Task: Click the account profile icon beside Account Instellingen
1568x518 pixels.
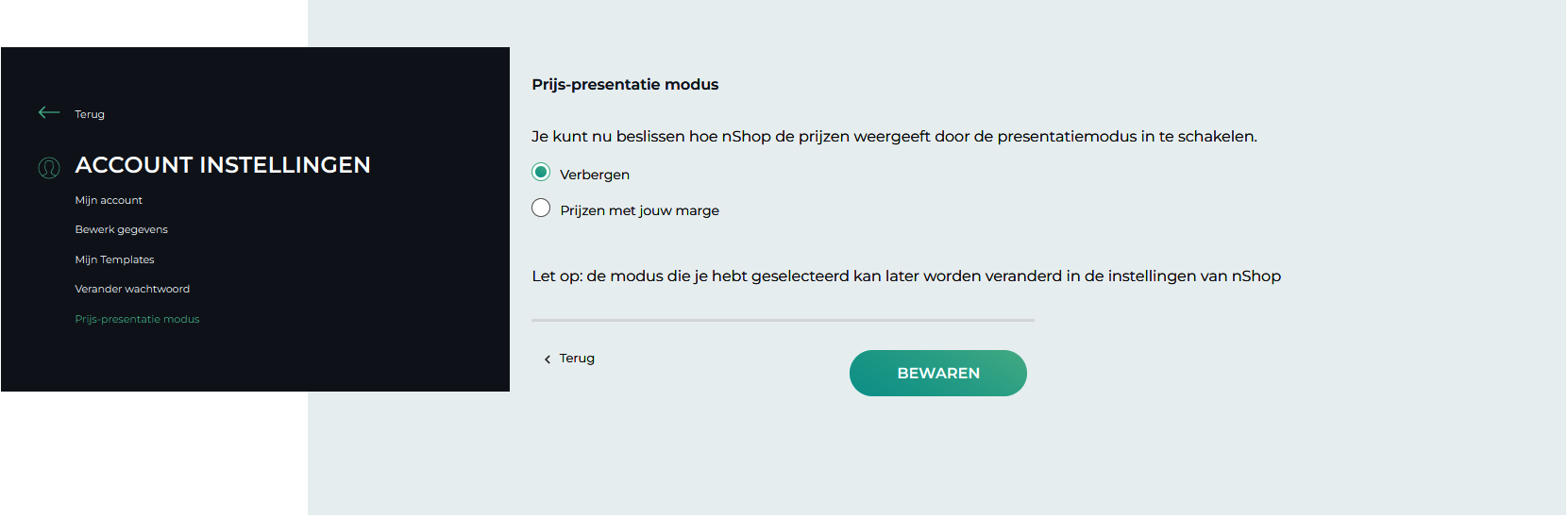Action: (x=49, y=168)
